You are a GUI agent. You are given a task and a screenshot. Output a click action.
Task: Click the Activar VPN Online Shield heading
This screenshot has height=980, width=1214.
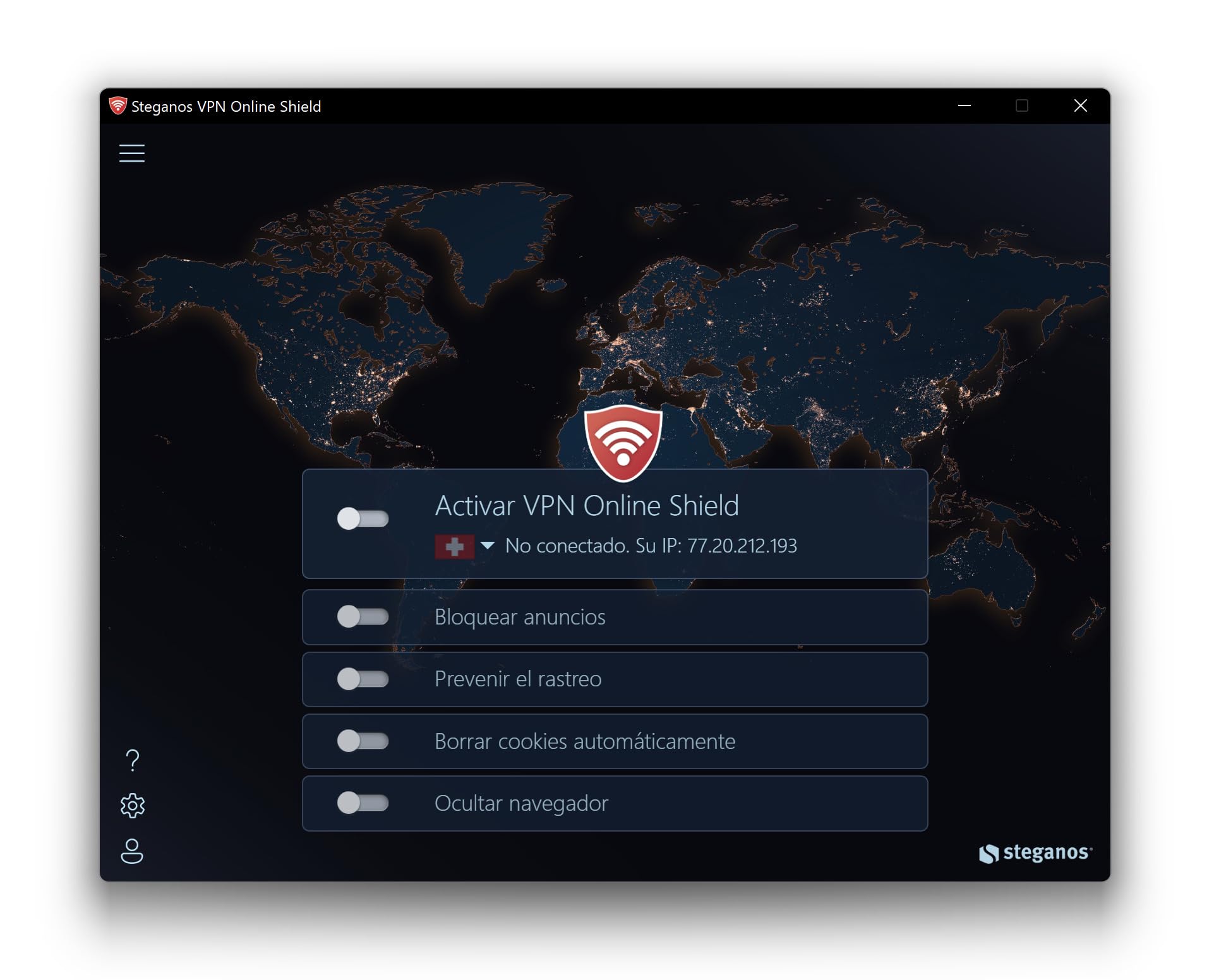587,506
